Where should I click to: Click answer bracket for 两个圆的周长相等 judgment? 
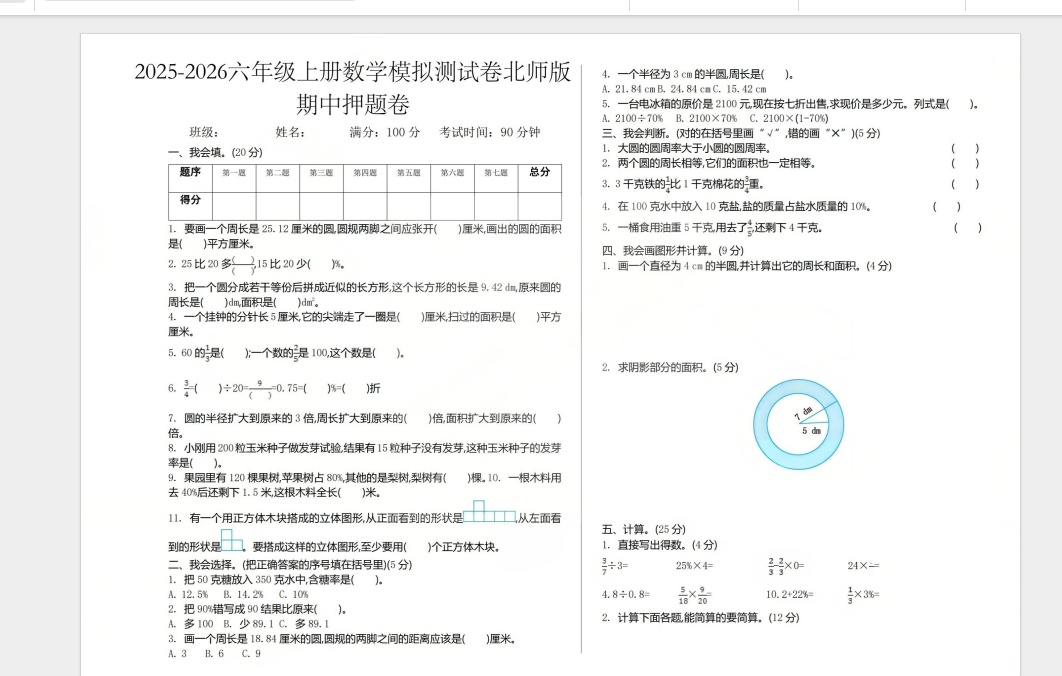click(964, 163)
